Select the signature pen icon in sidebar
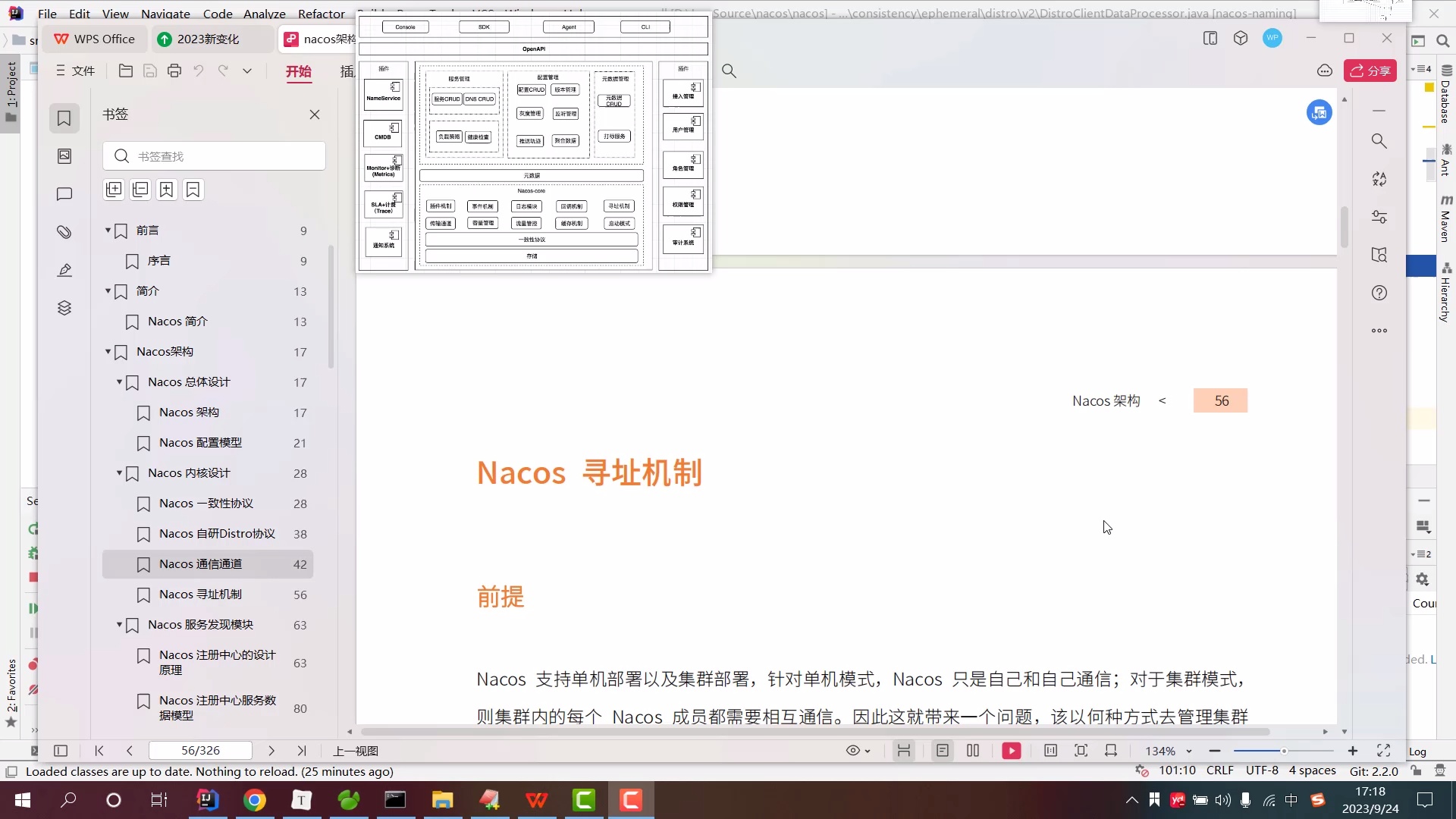Viewport: 1456px width, 819px height. click(x=64, y=270)
